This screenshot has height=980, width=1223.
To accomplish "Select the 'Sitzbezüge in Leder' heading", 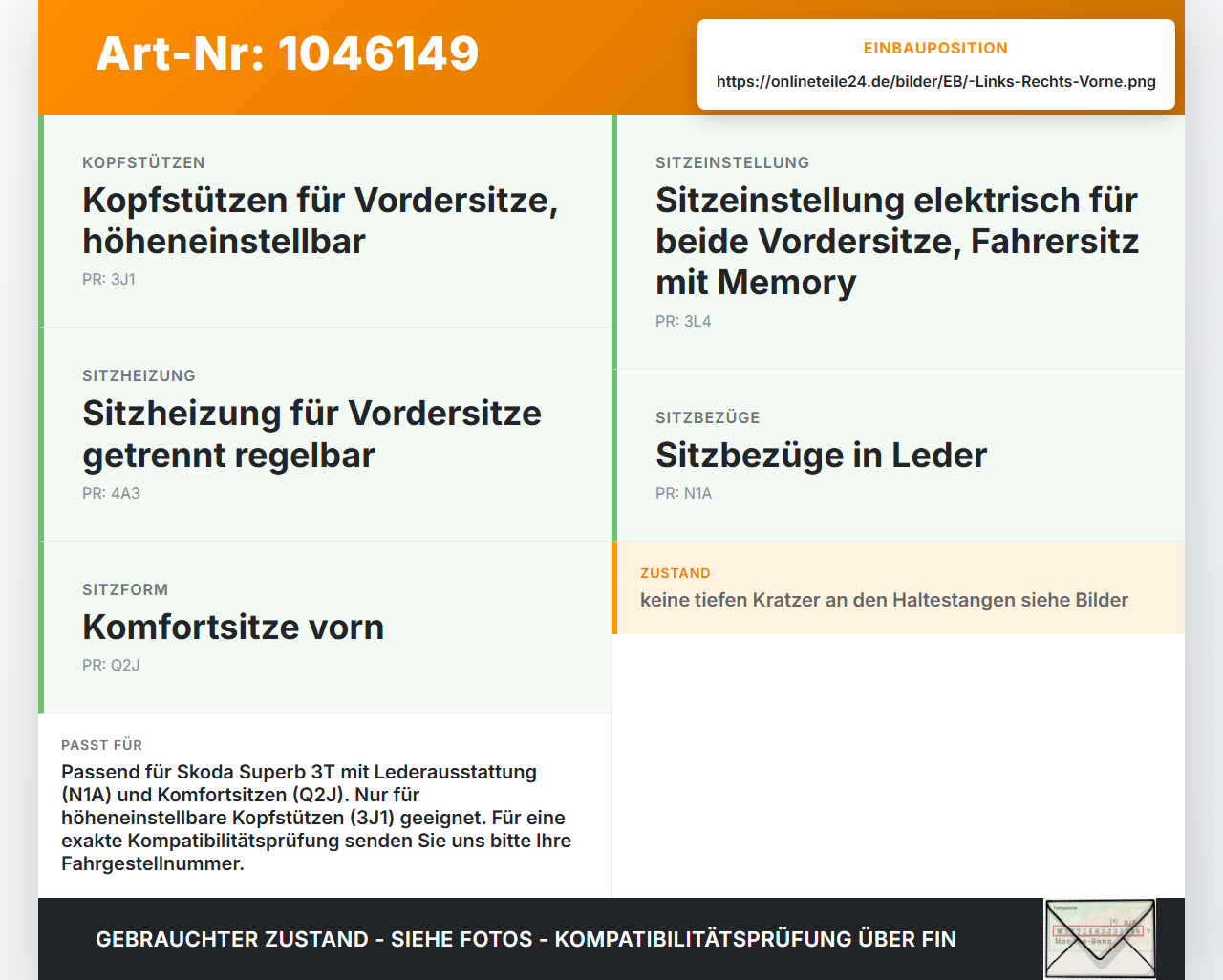I will (x=821, y=456).
